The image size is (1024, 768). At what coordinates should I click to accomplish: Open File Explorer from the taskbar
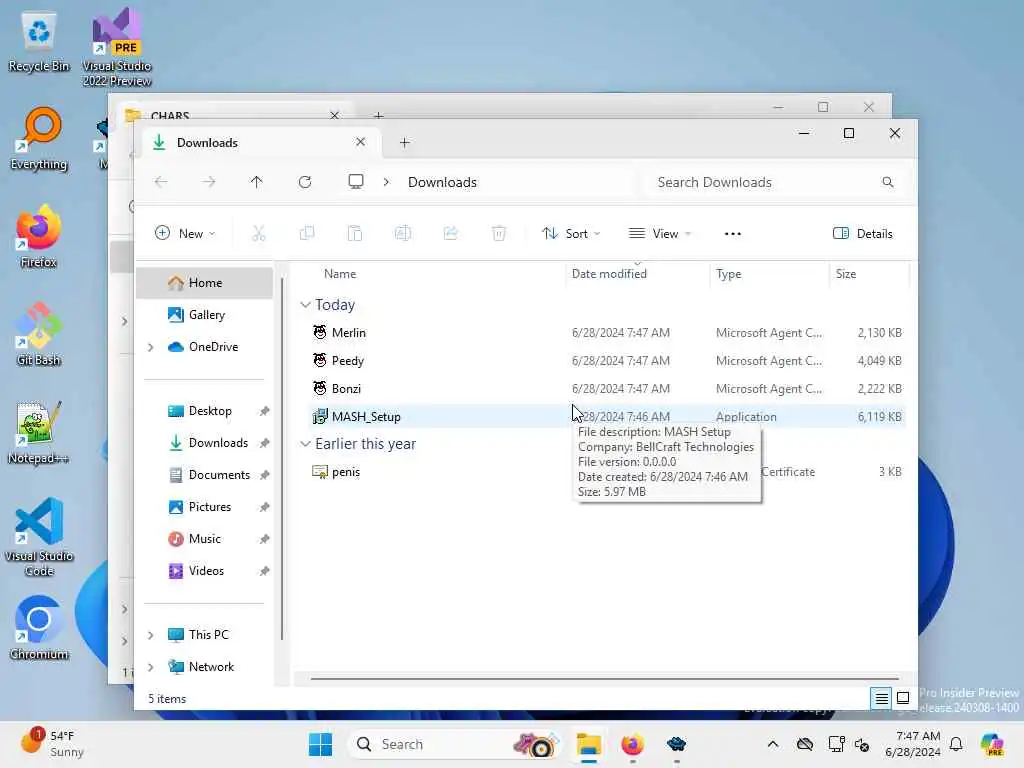[x=588, y=744]
